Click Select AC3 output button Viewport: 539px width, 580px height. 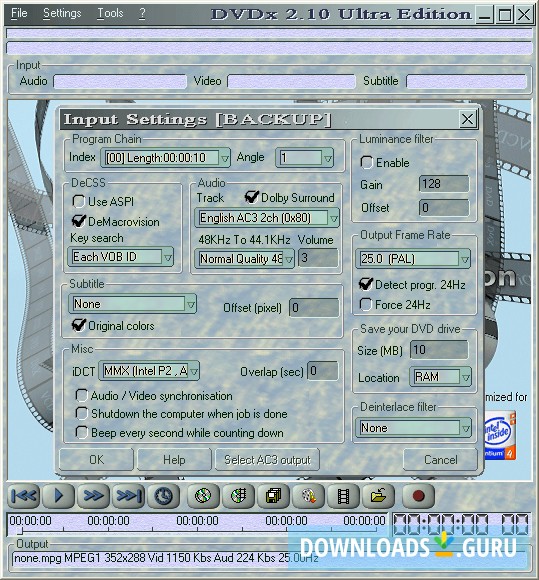click(267, 460)
